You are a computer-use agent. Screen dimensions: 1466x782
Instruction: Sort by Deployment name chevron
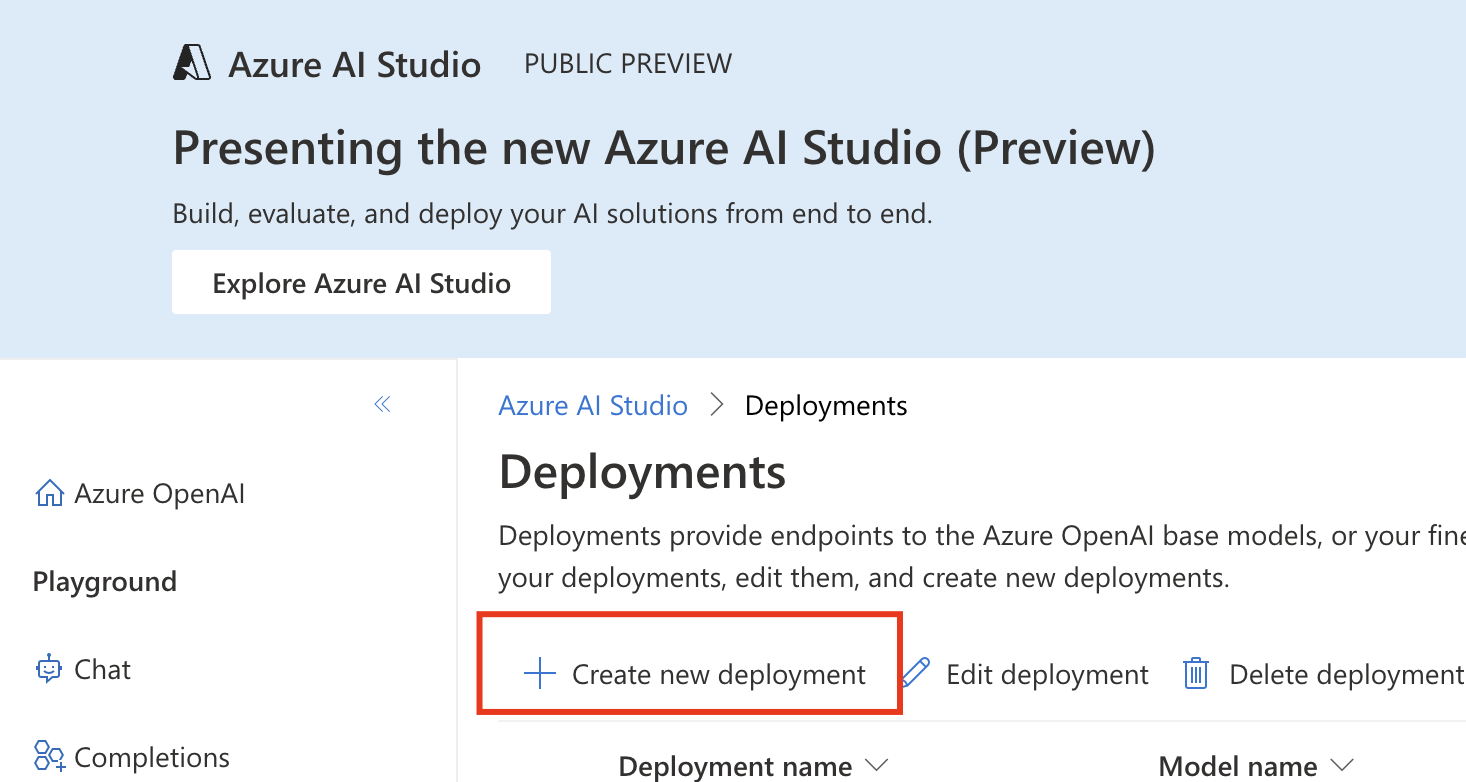point(877,766)
